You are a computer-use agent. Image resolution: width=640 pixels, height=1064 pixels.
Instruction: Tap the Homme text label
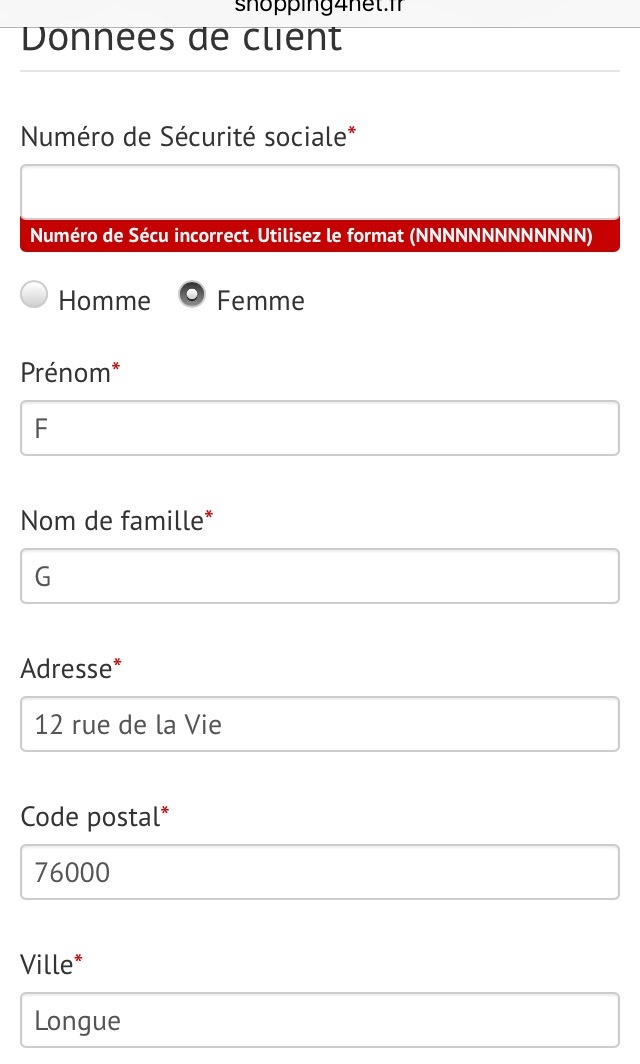coord(104,301)
